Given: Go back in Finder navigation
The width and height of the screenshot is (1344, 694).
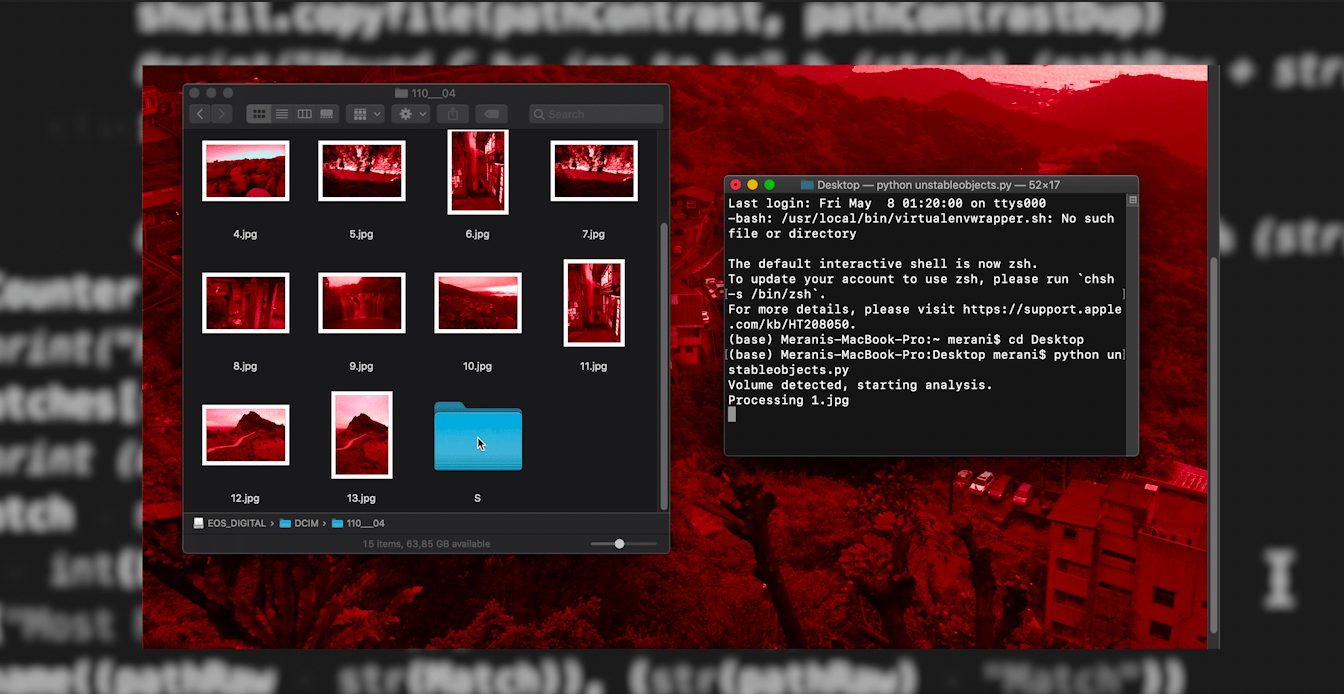Looking at the screenshot, I should [199, 114].
